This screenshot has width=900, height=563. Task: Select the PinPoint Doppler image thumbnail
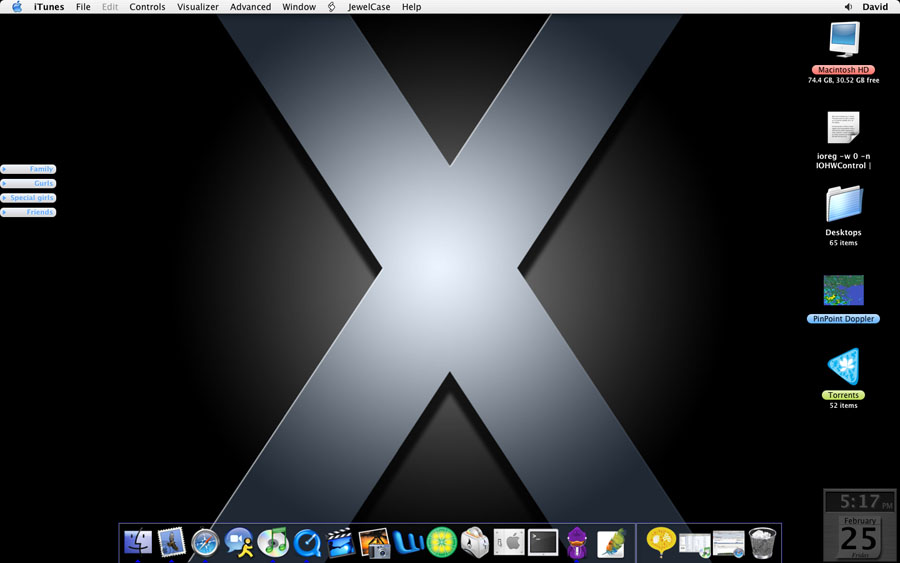[x=843, y=290]
